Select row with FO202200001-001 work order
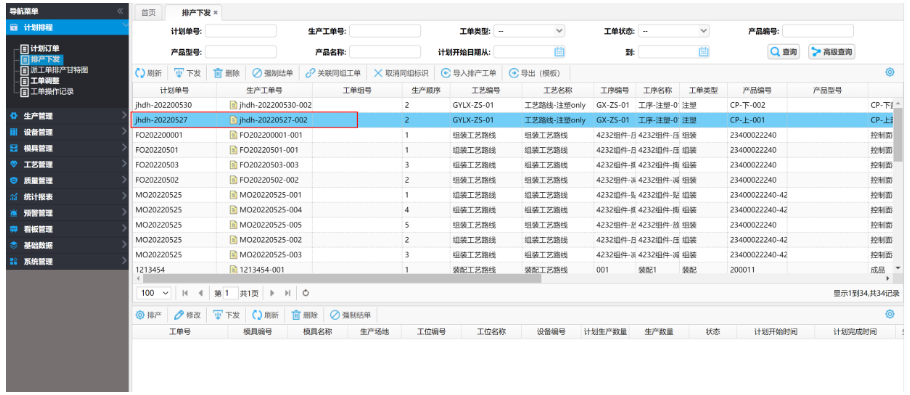Image resolution: width=910 pixels, height=395 pixels. click(513, 135)
